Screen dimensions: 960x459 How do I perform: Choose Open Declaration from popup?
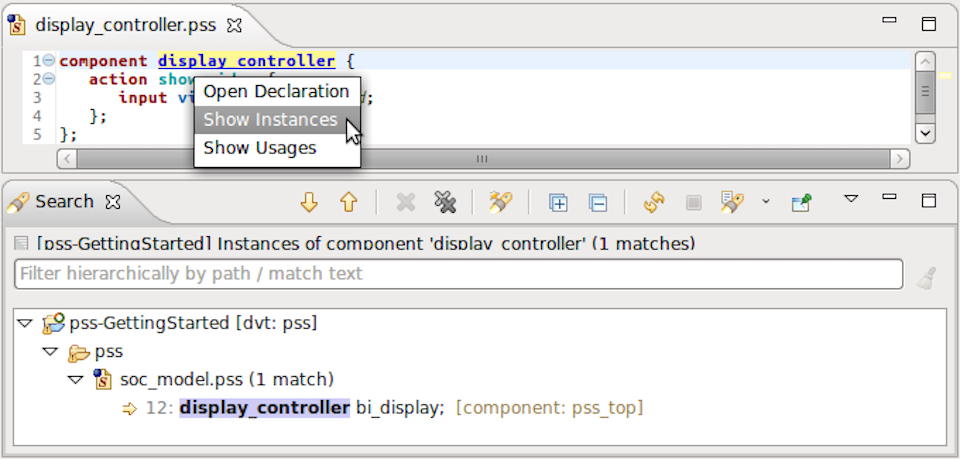(x=277, y=92)
